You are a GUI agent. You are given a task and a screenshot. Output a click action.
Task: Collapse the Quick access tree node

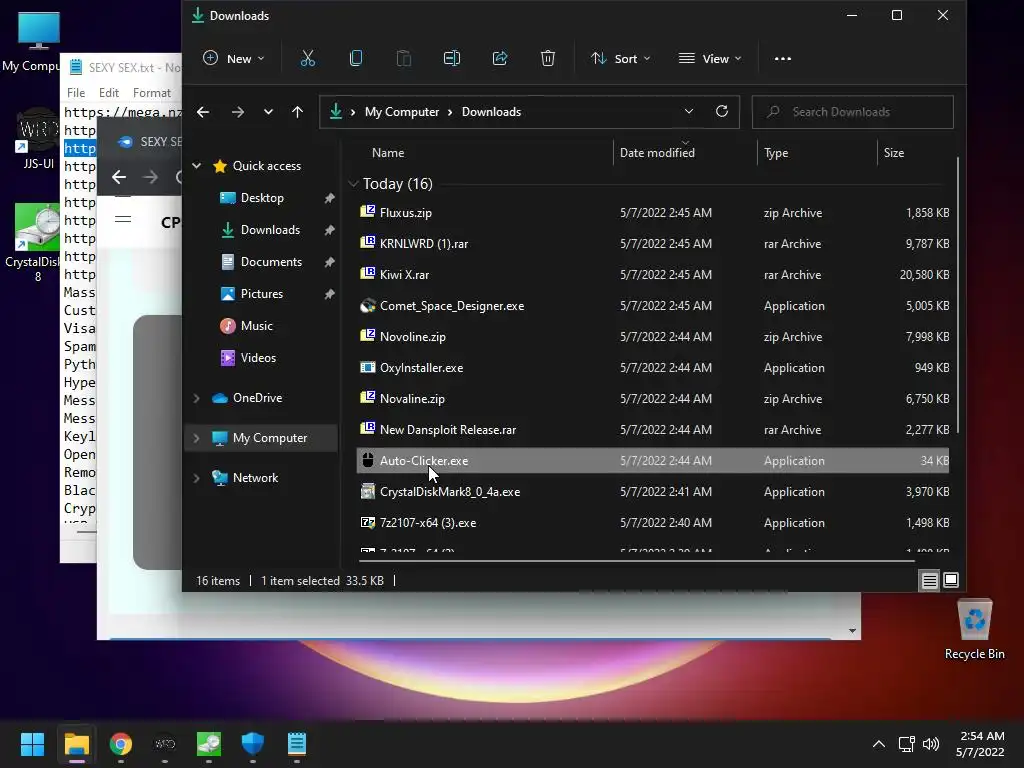click(x=197, y=166)
